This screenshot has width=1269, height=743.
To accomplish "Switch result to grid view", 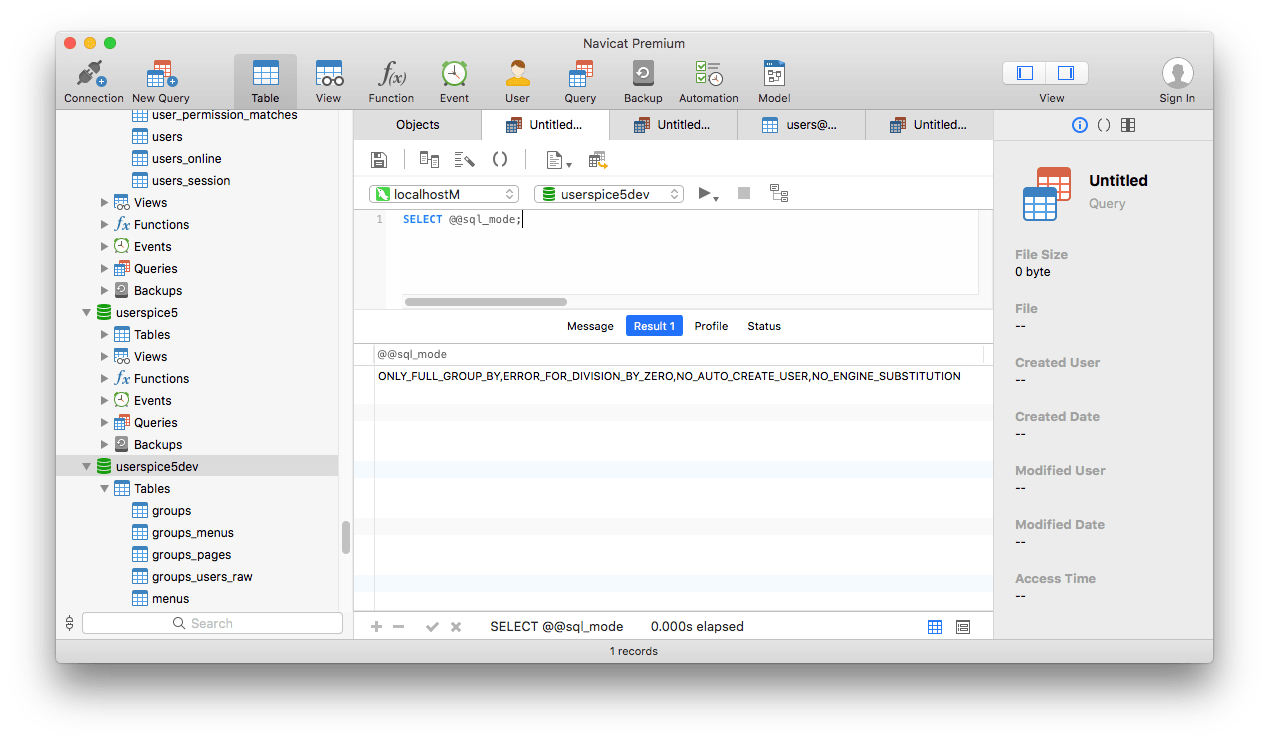I will (x=935, y=627).
